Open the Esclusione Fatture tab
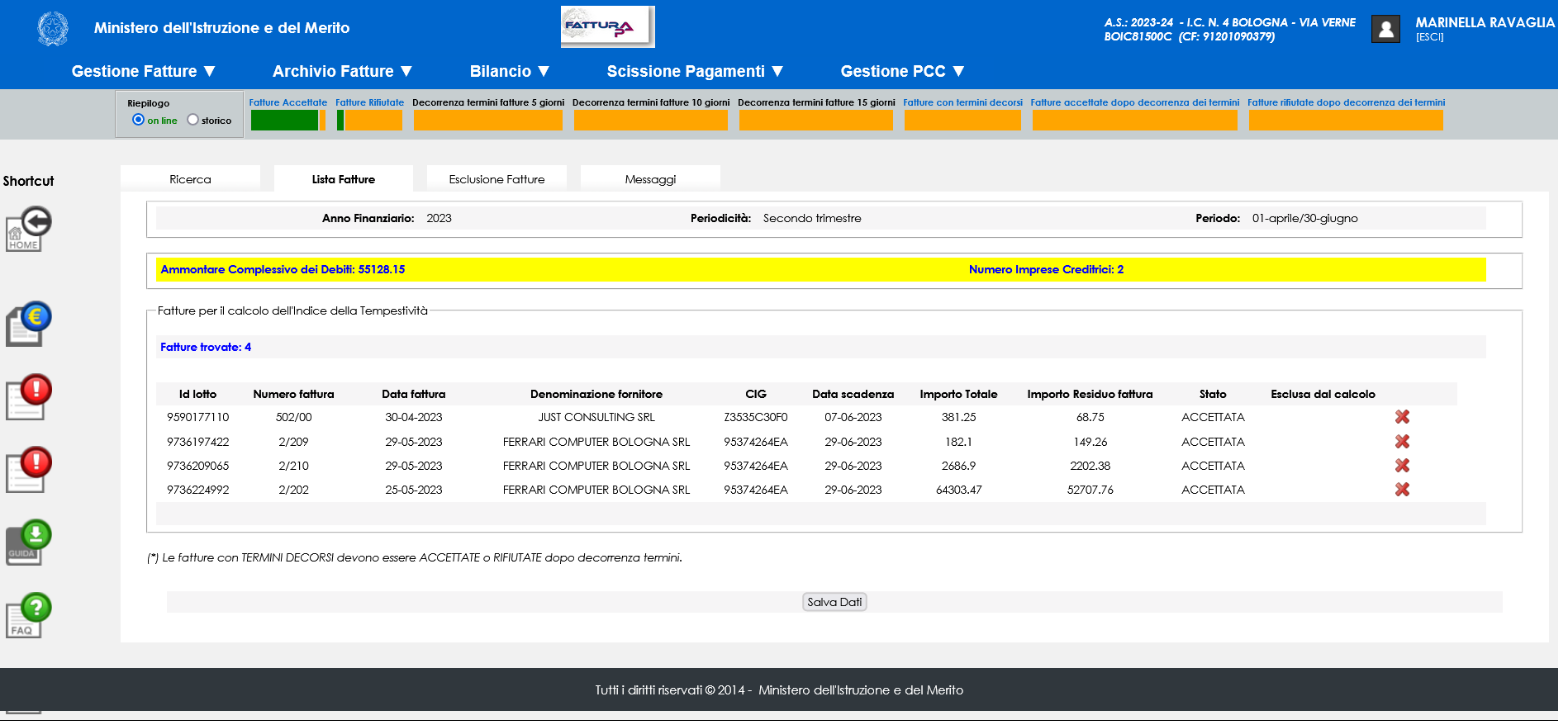The height and width of the screenshot is (725, 1568). point(497,179)
